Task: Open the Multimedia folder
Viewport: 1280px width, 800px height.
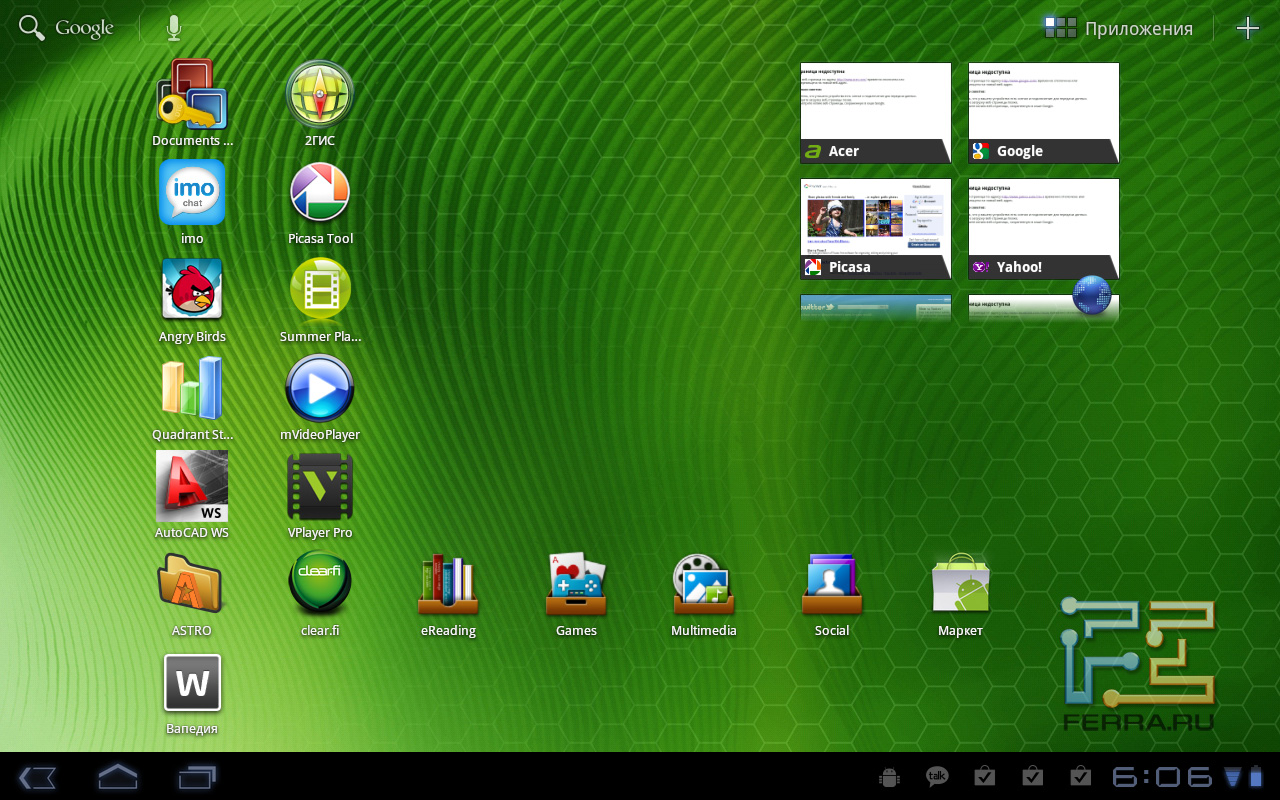Action: coord(704,585)
